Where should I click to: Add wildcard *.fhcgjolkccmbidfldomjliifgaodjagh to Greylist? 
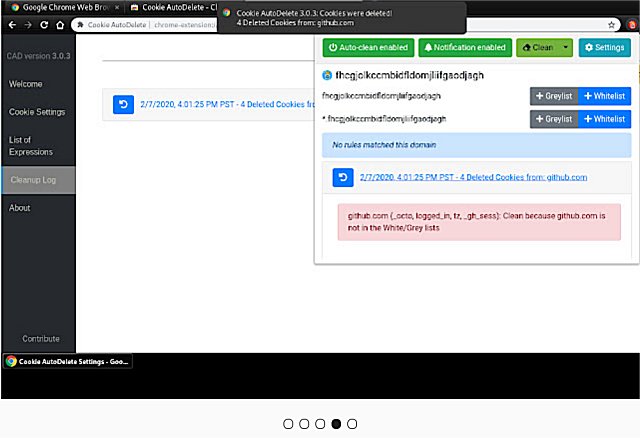(554, 119)
